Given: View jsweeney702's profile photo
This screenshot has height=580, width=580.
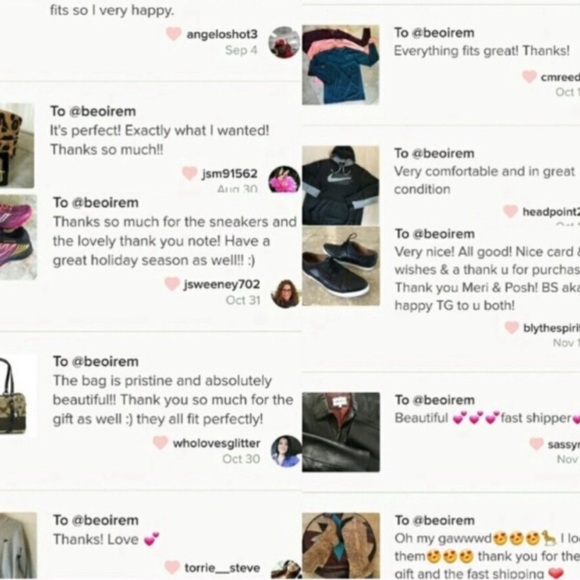Looking at the screenshot, I should click(286, 294).
